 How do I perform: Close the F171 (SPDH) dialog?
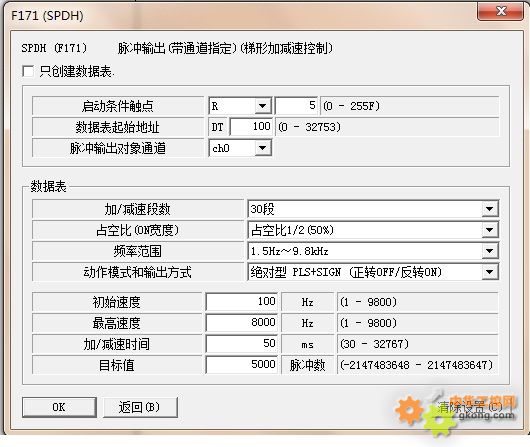(x=501, y=11)
